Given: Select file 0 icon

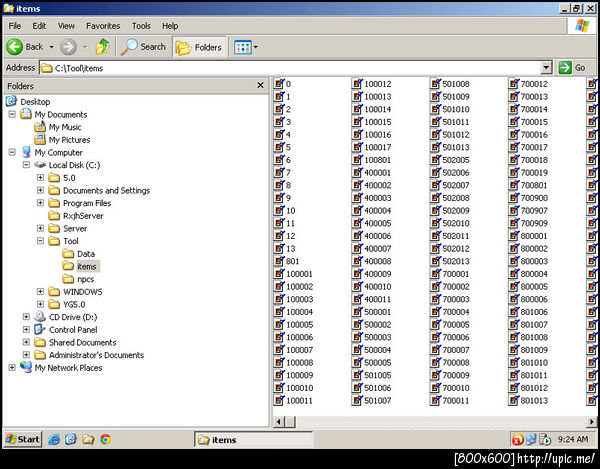Looking at the screenshot, I should click(x=279, y=83).
